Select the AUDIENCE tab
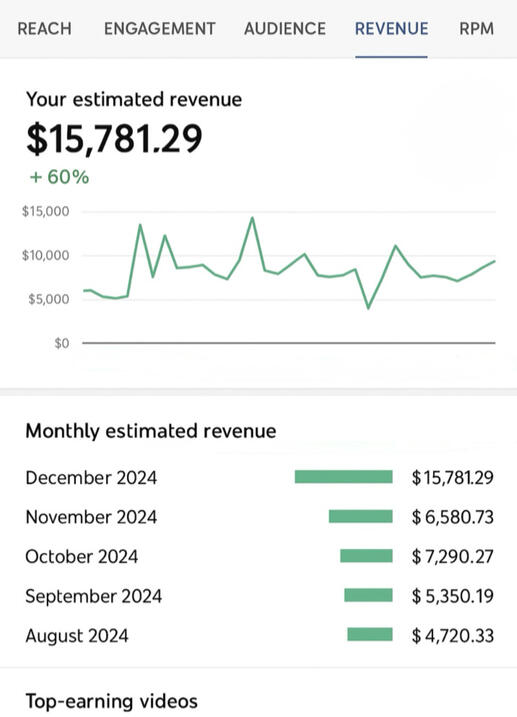The height and width of the screenshot is (717, 517). click(285, 29)
